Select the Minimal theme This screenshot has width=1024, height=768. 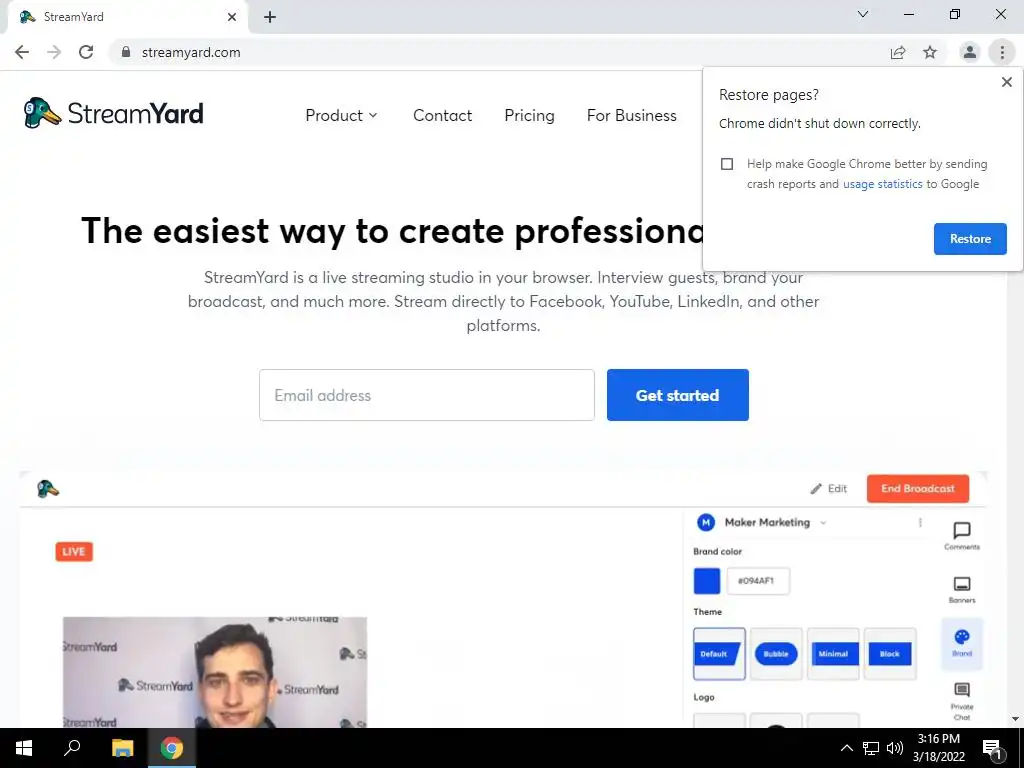(833, 654)
